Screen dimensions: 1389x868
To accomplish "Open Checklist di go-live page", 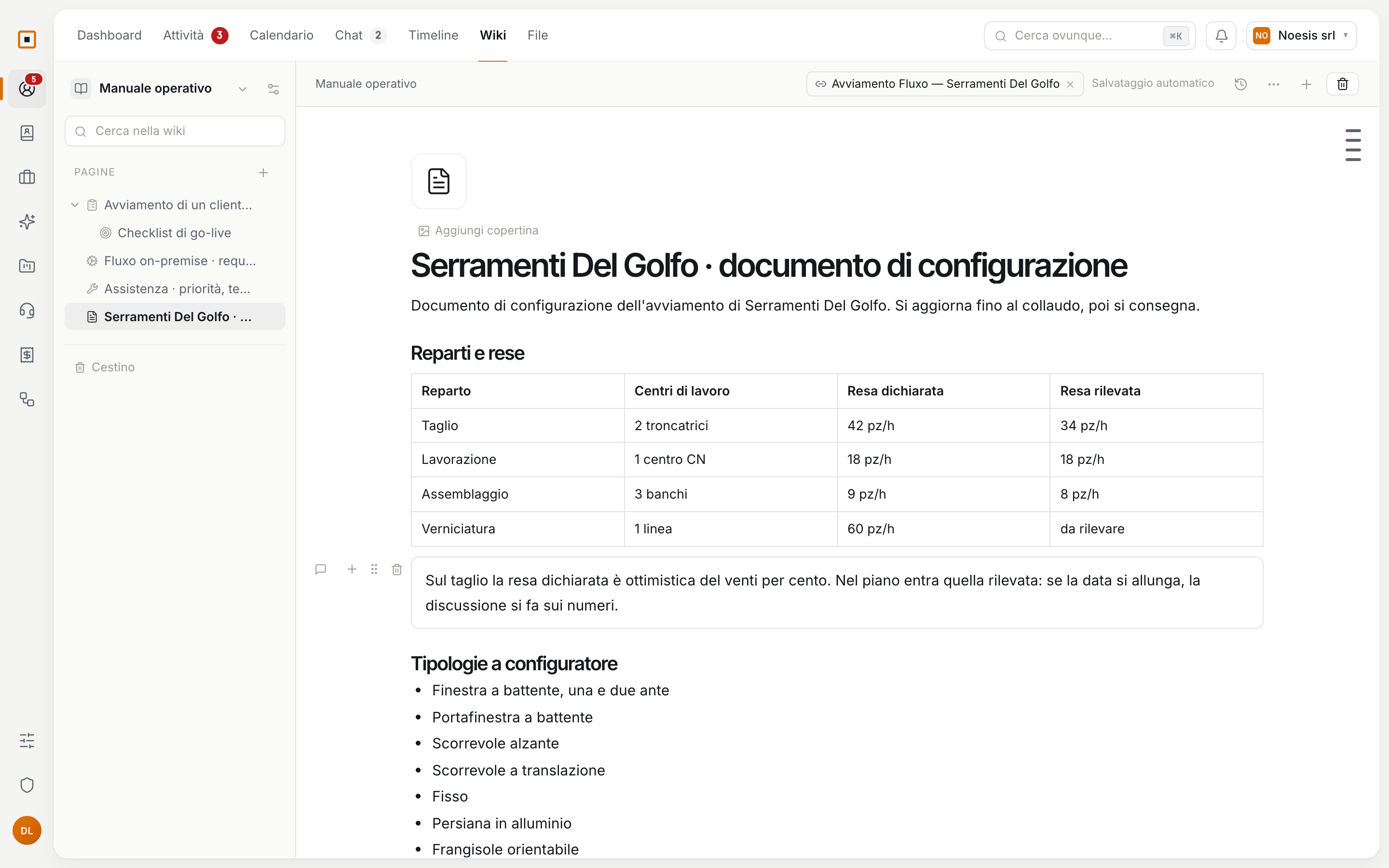I will point(175,233).
